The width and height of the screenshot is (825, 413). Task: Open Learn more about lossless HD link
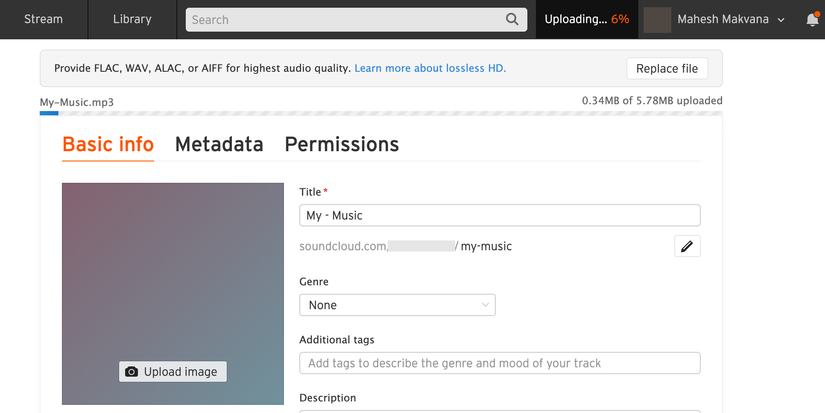430,68
